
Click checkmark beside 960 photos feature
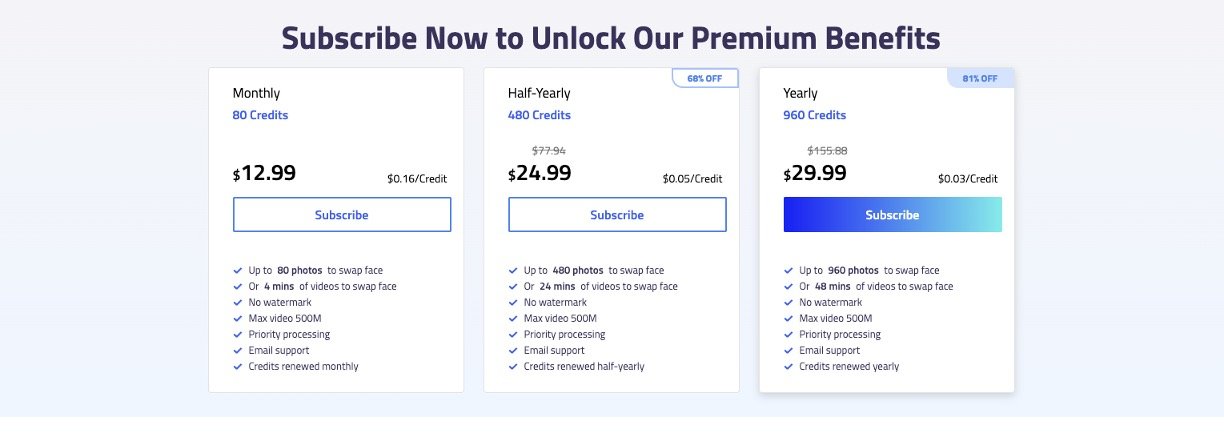[788, 271]
